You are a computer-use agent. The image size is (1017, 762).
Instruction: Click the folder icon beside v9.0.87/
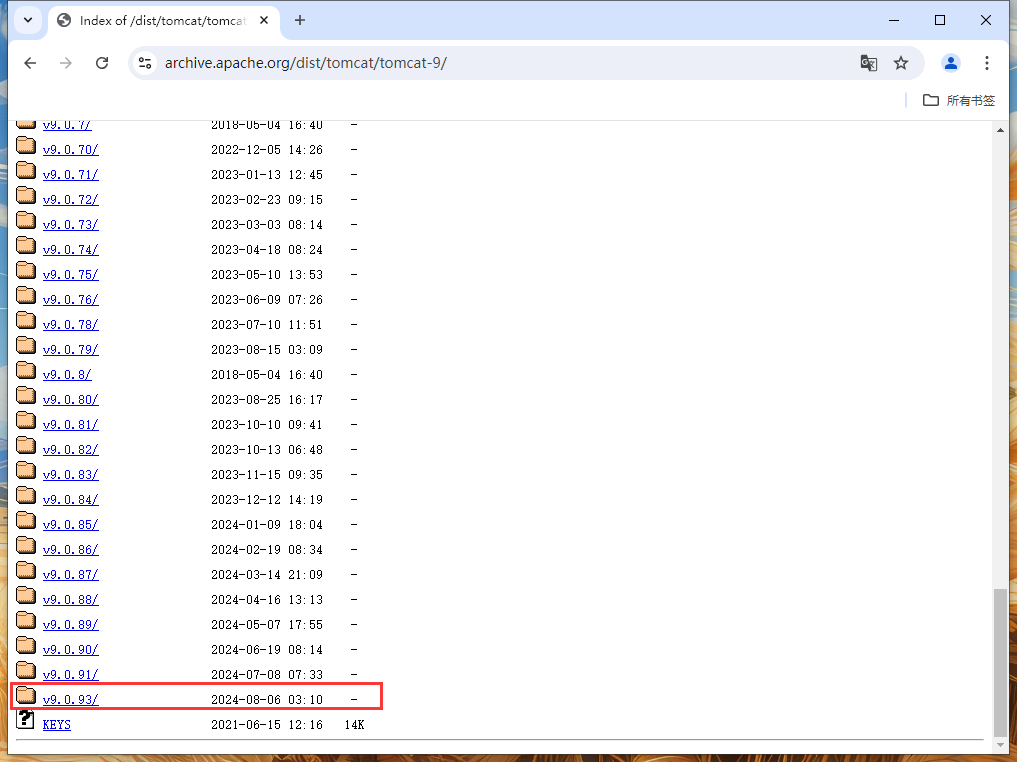coord(26,570)
